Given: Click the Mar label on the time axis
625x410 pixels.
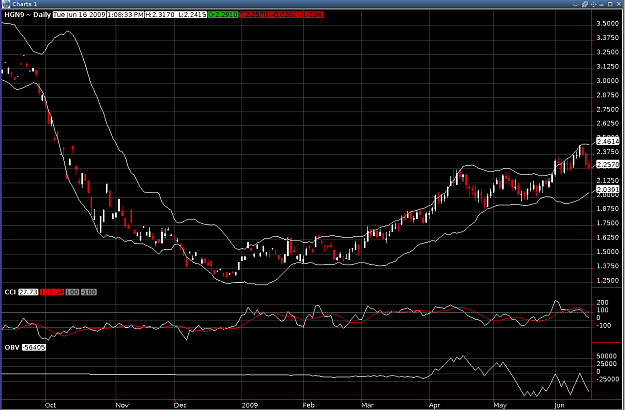Looking at the screenshot, I should [368, 405].
